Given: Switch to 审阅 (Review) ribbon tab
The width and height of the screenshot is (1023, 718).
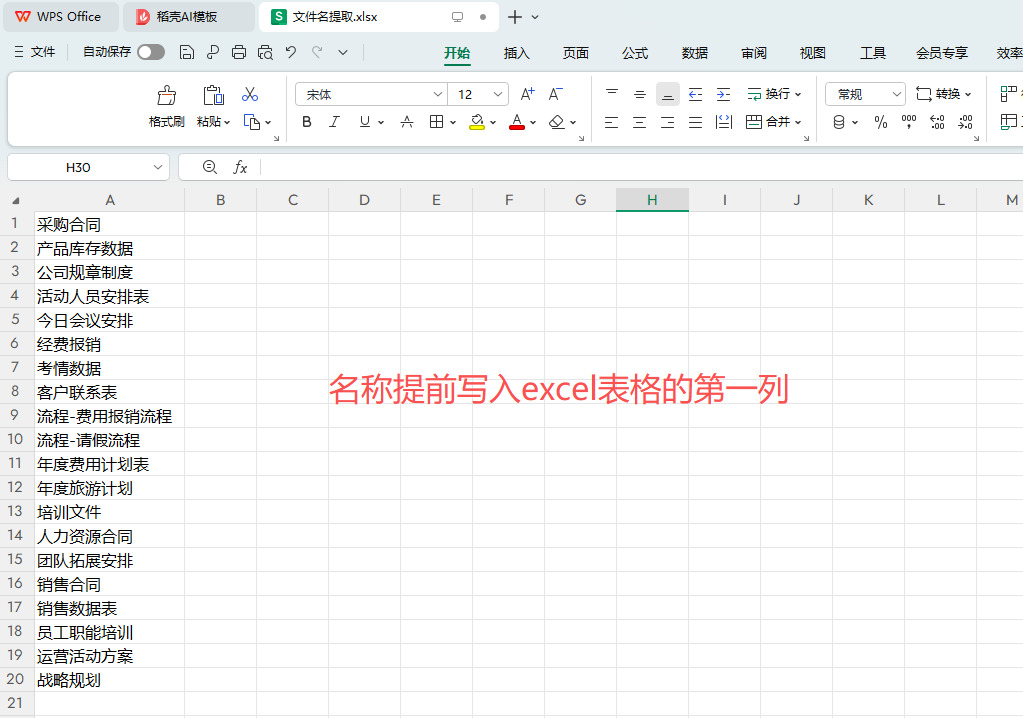Looking at the screenshot, I should (754, 53).
